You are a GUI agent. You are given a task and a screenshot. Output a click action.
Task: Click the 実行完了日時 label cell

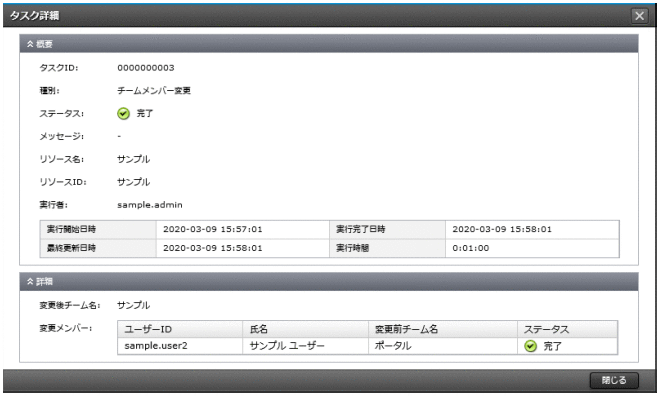click(x=387, y=229)
